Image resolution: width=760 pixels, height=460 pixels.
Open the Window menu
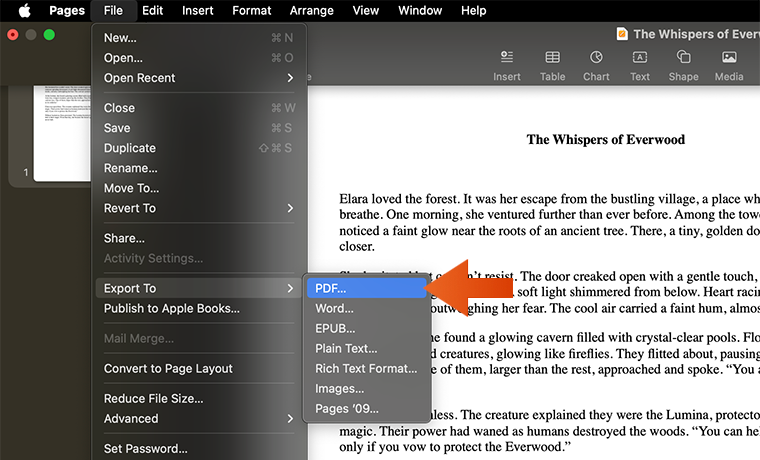[420, 10]
